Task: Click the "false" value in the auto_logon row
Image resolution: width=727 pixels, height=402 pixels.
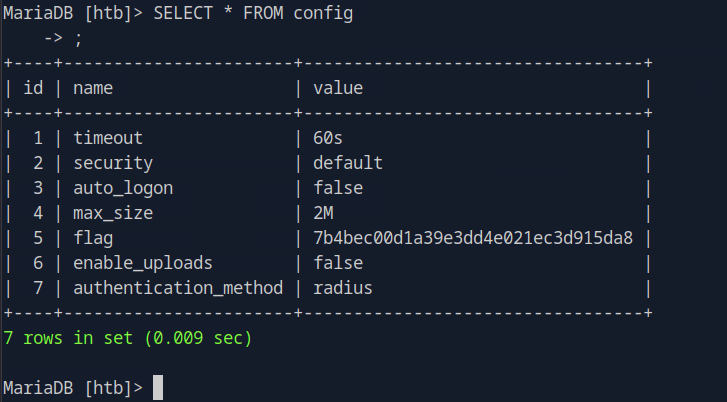Action: coord(338,188)
